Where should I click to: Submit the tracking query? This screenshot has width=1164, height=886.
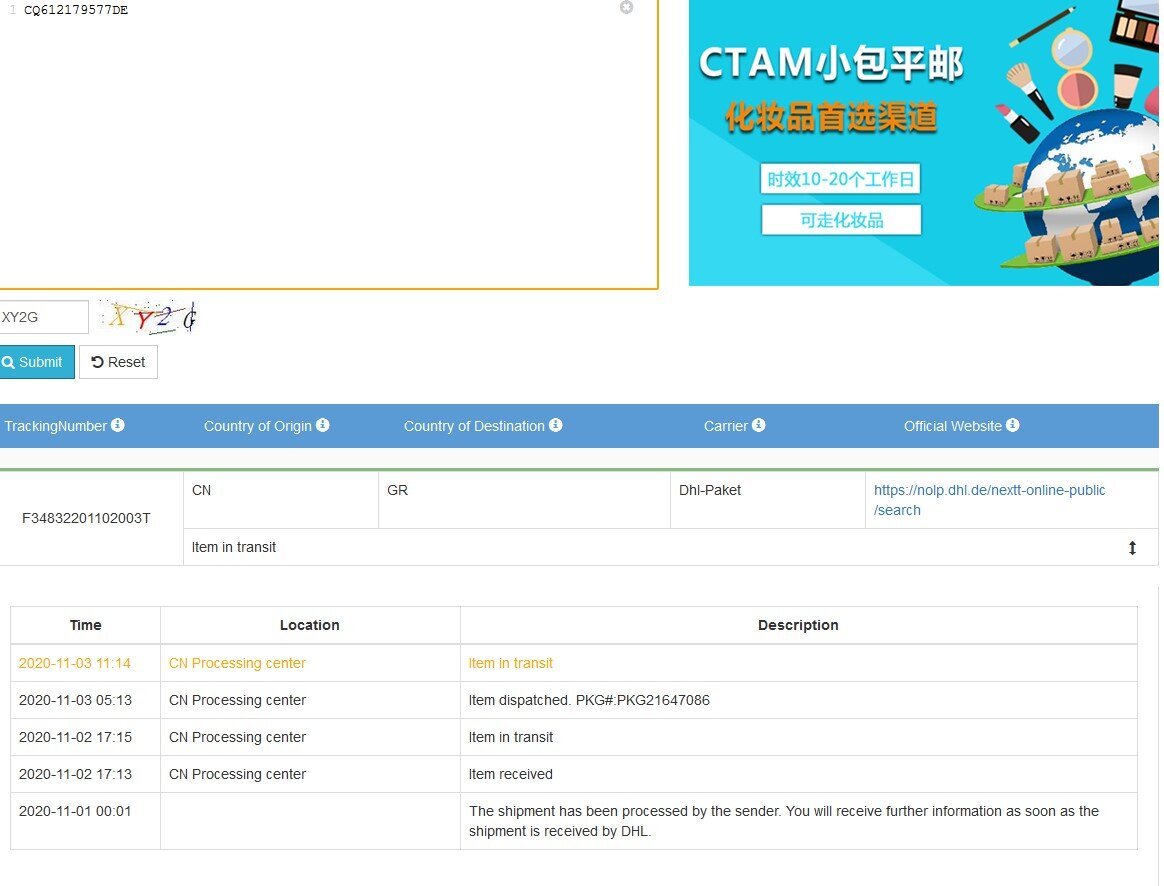click(36, 362)
